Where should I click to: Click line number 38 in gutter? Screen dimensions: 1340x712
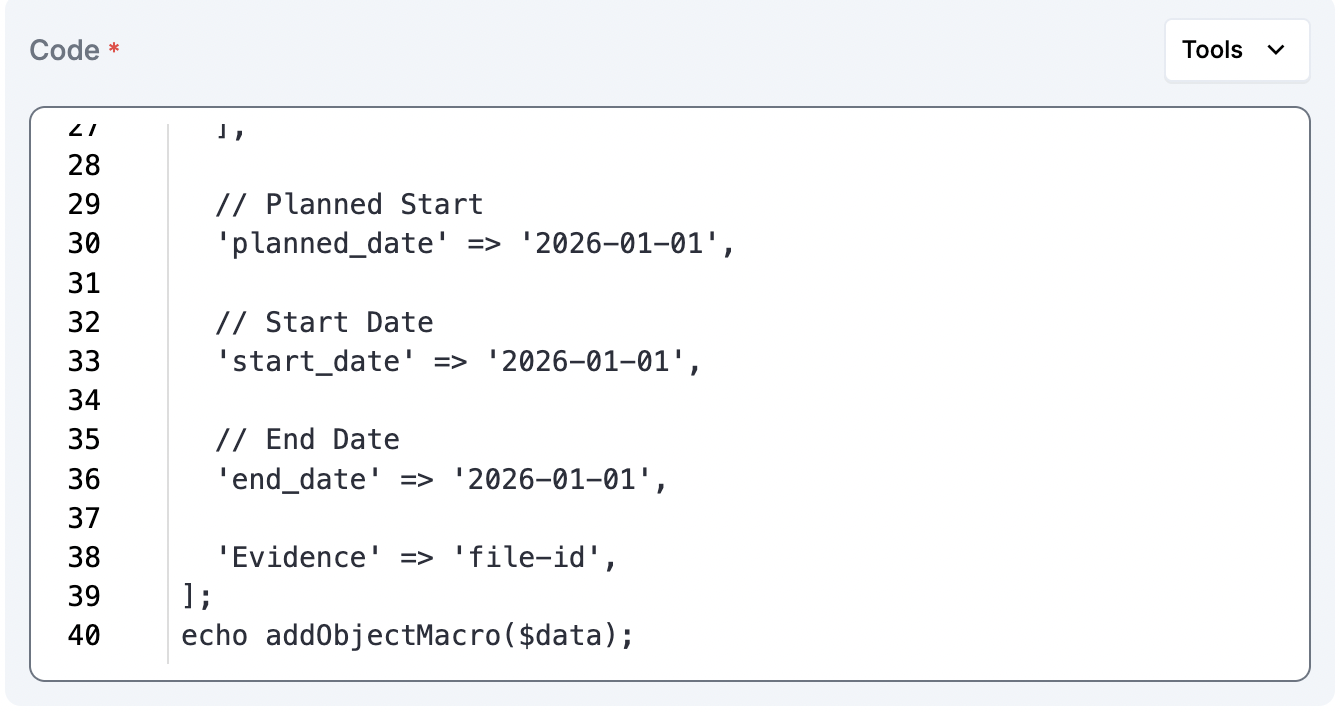[x=84, y=557]
